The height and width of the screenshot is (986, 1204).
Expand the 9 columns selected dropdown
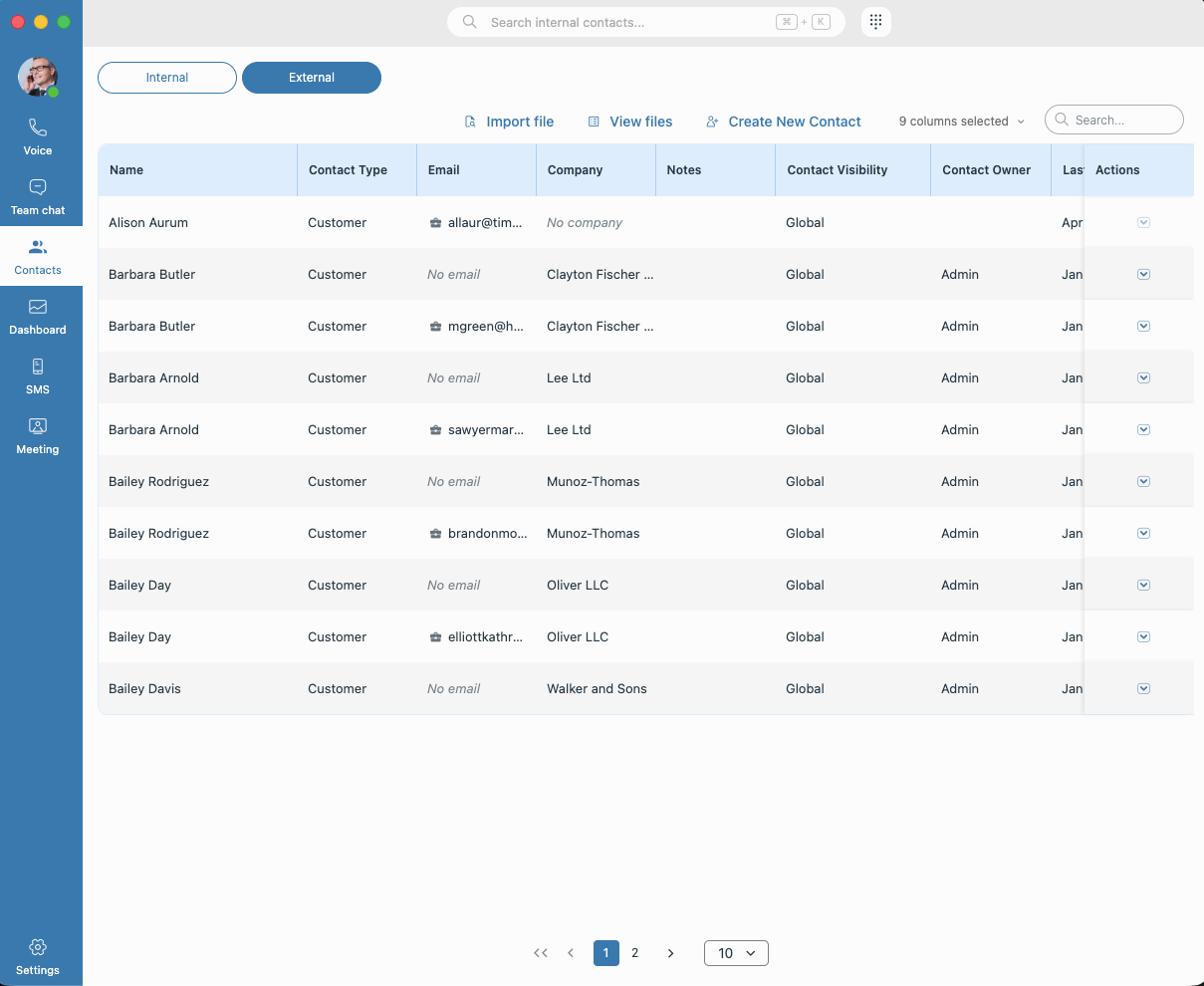(960, 121)
